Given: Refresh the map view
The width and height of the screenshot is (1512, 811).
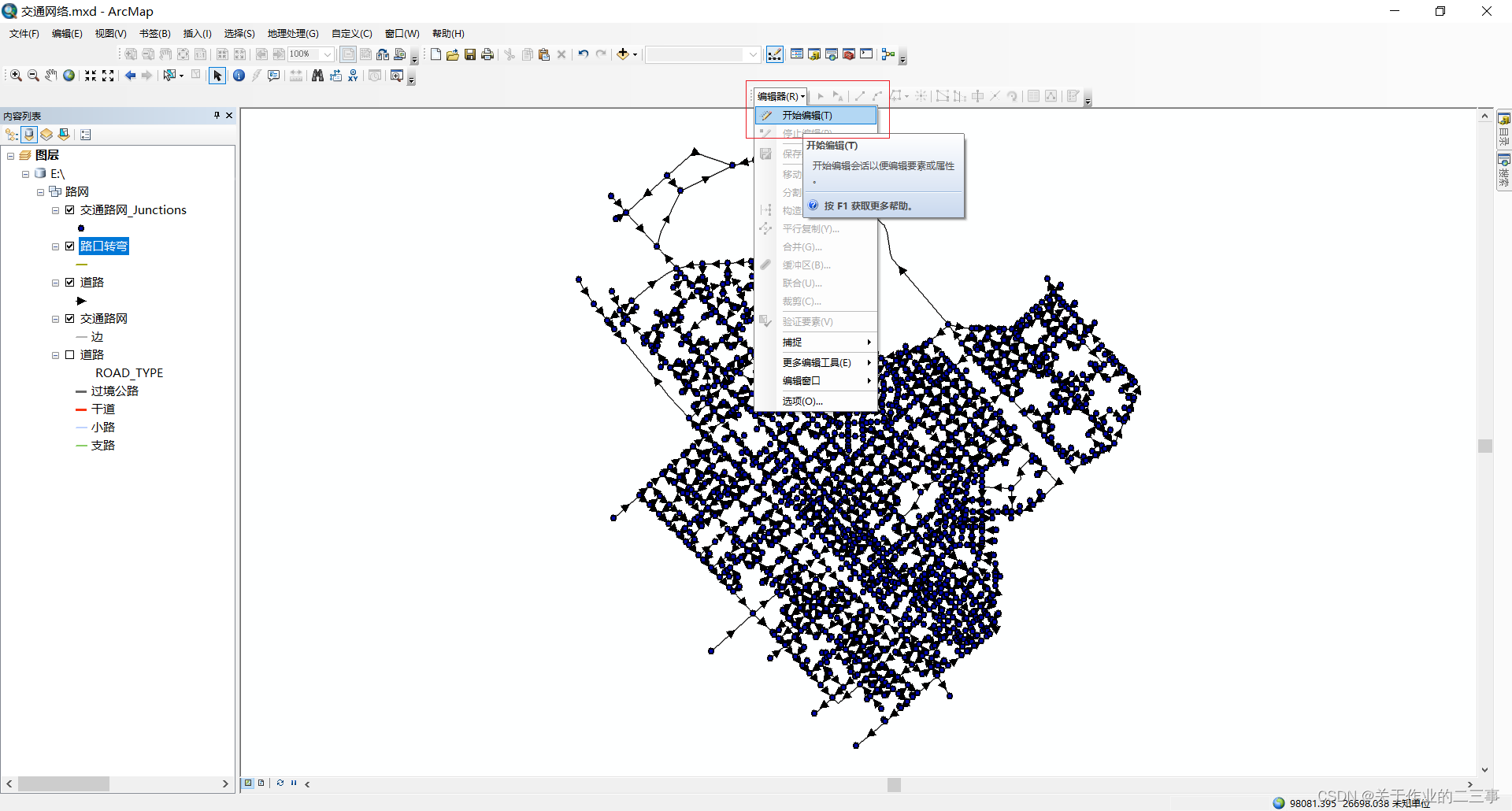Looking at the screenshot, I should click(280, 783).
